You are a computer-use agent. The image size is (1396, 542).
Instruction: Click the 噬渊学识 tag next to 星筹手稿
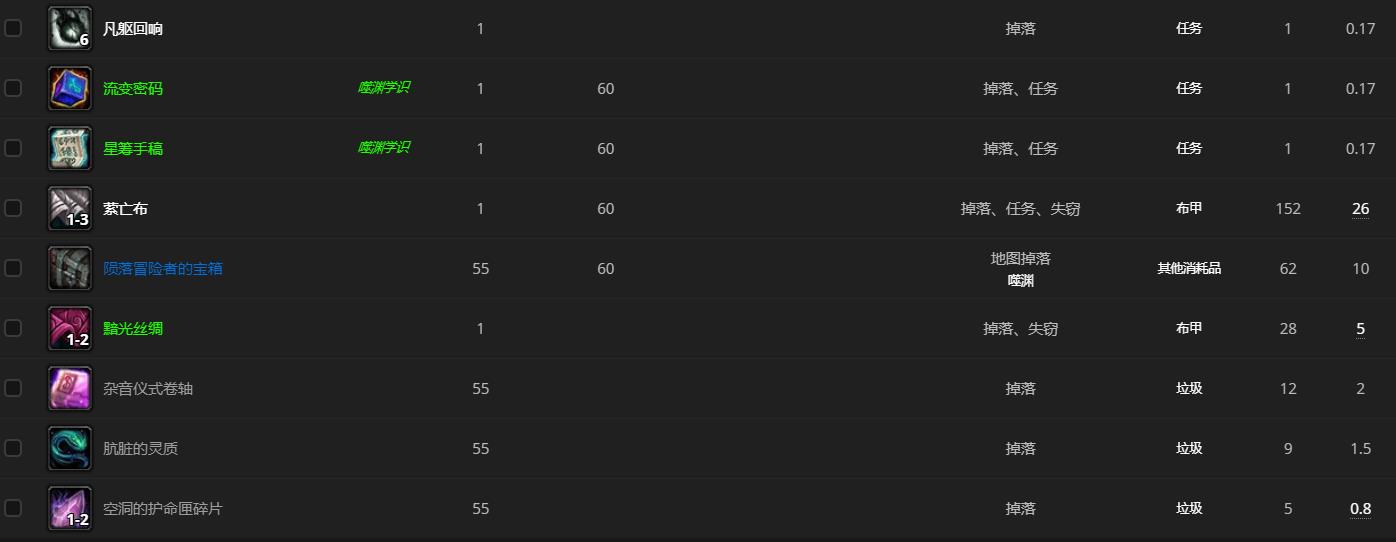click(x=384, y=148)
